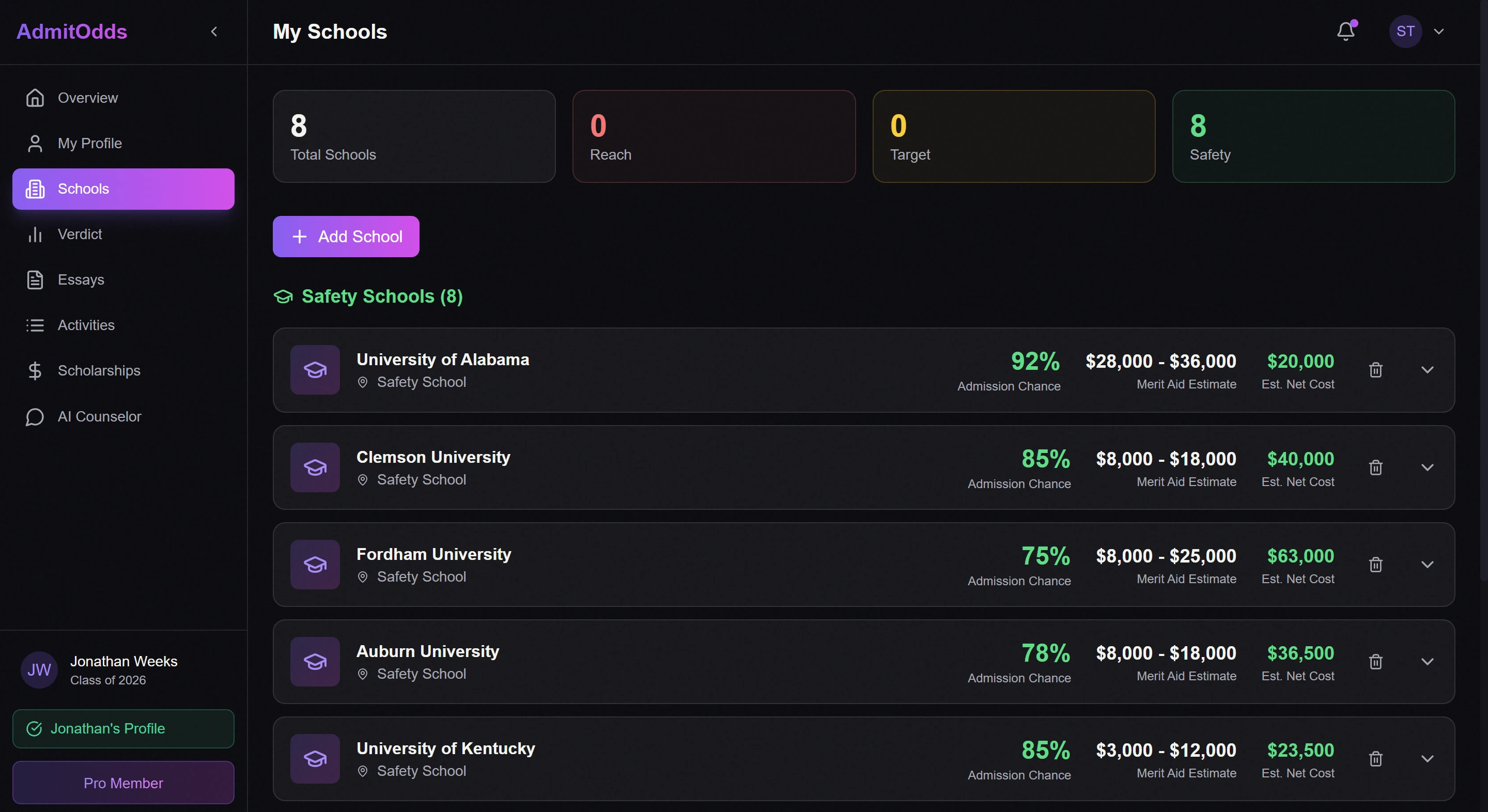
Task: Open the notifications bell
Action: [x=1346, y=31]
